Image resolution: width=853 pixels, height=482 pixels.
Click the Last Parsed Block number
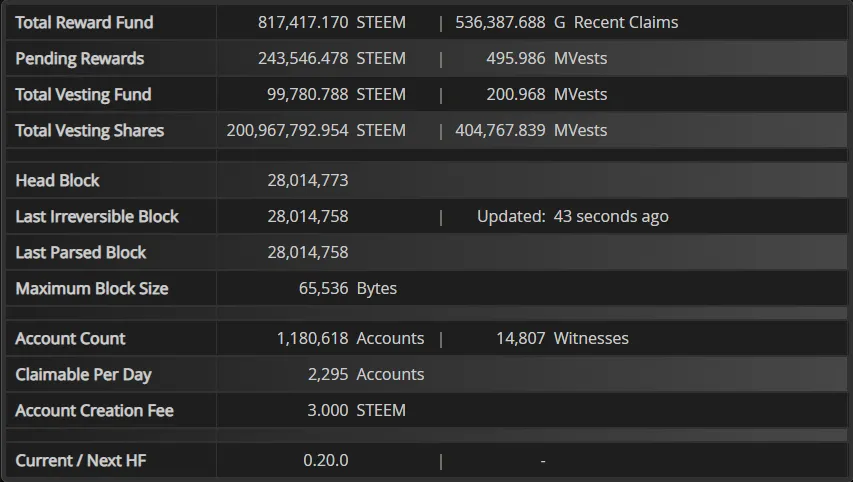[308, 252]
